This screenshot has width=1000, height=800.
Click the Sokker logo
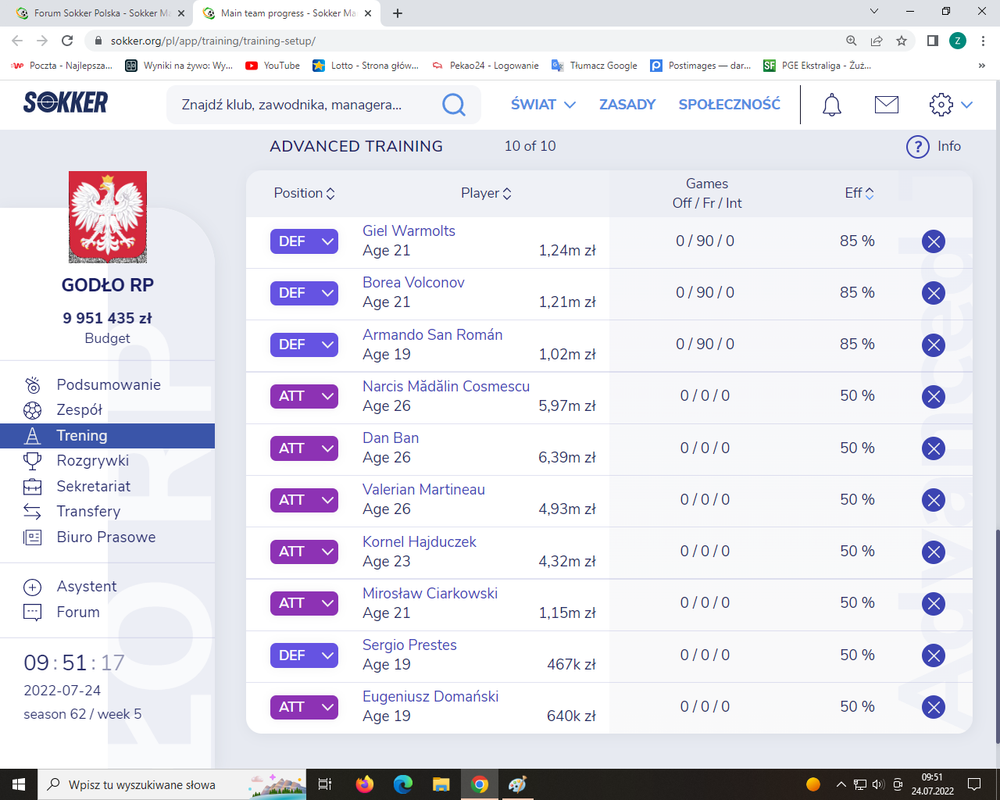coord(66,102)
